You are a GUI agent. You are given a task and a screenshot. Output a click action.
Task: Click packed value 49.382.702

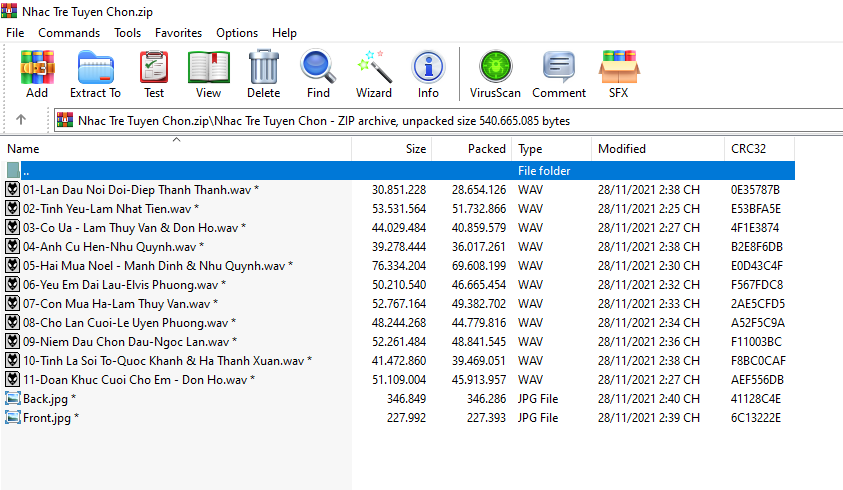tap(479, 303)
